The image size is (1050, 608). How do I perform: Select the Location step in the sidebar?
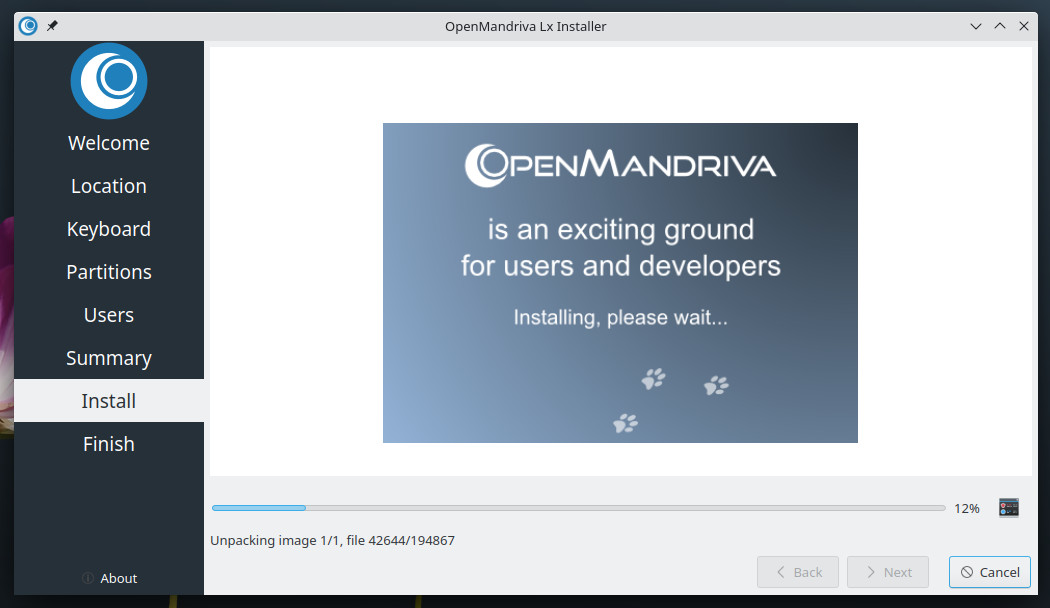click(x=109, y=185)
